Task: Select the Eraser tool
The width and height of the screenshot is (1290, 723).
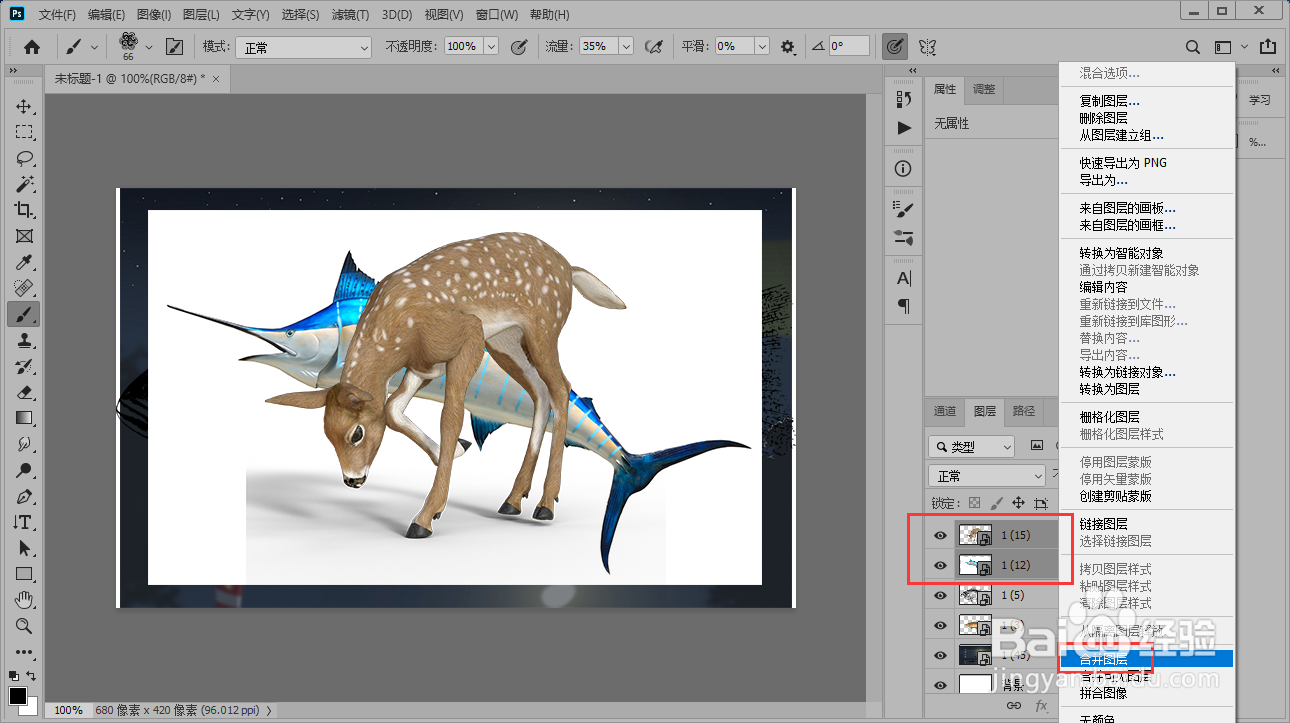Action: click(x=24, y=393)
